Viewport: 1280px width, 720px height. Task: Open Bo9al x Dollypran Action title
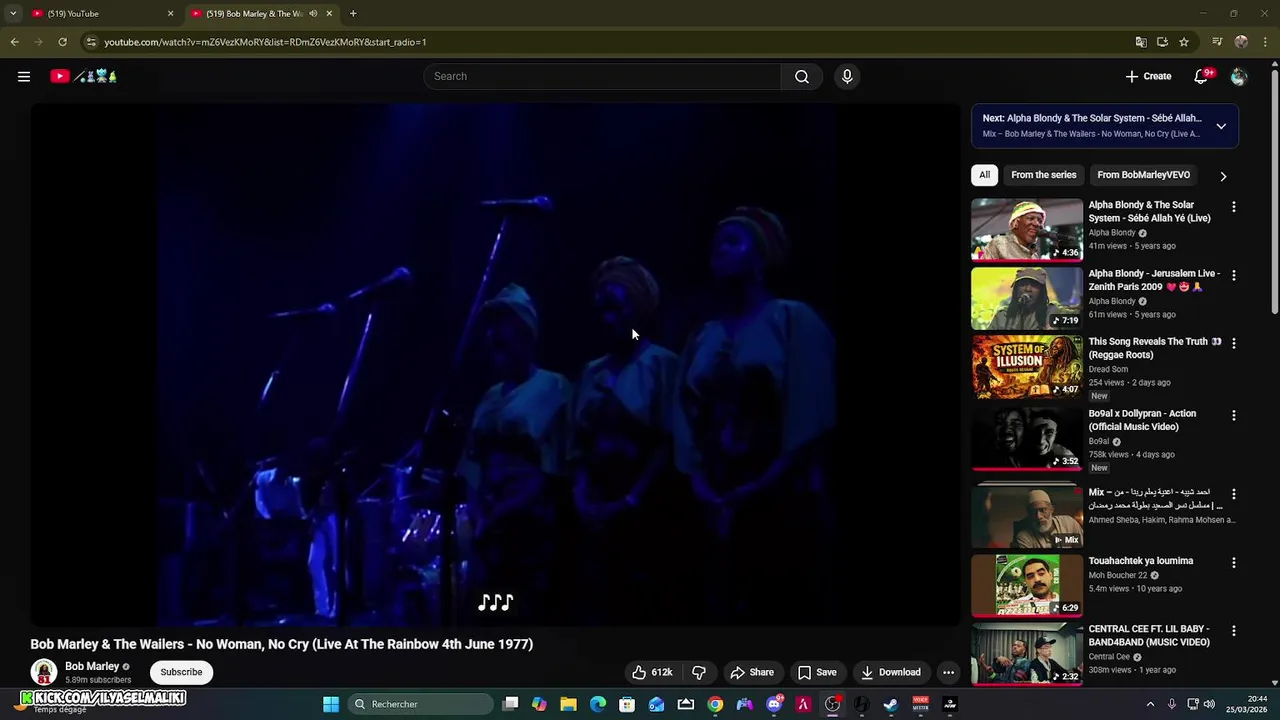(1142, 420)
